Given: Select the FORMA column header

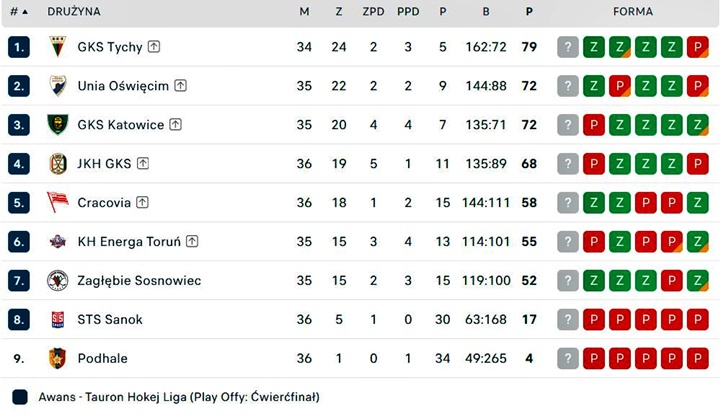Looking at the screenshot, I should point(633,11).
